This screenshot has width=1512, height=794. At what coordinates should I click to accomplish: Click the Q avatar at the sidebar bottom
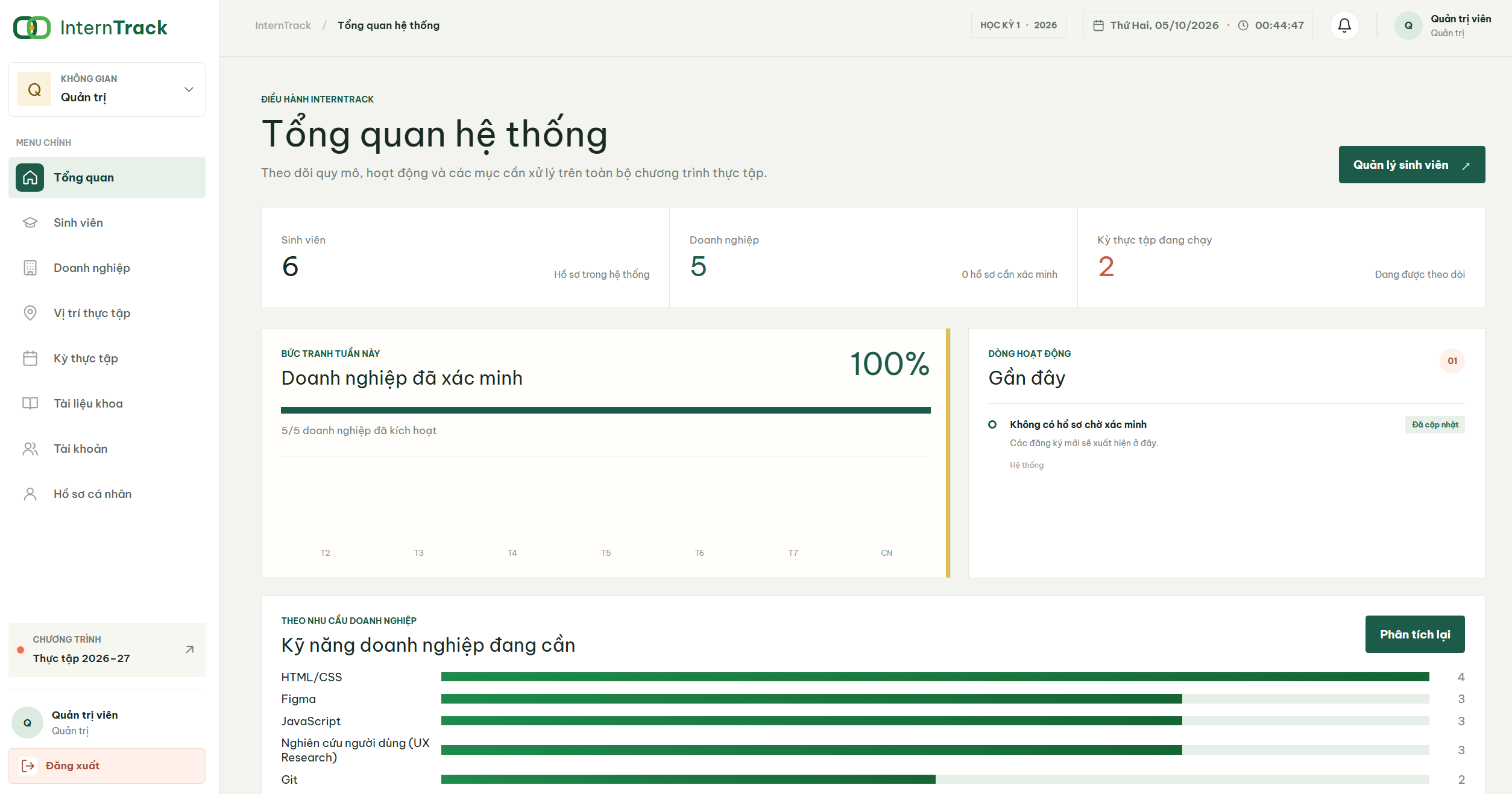coord(27,722)
